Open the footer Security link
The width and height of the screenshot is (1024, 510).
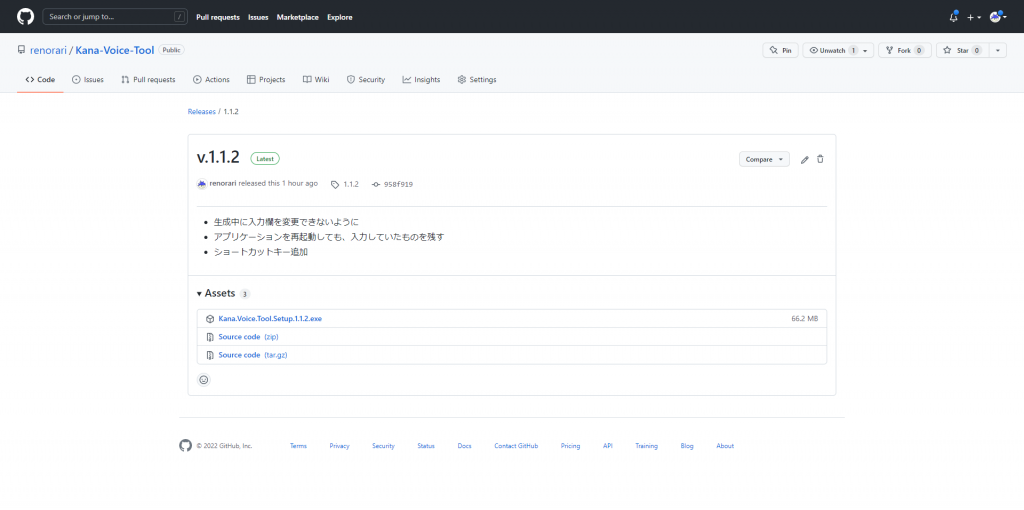(x=383, y=446)
